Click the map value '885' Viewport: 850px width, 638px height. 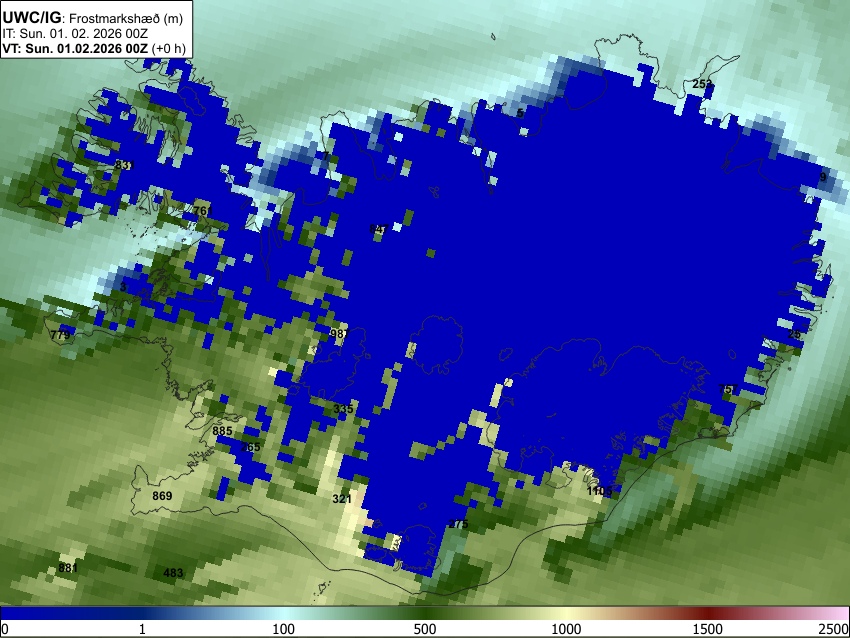click(x=222, y=431)
